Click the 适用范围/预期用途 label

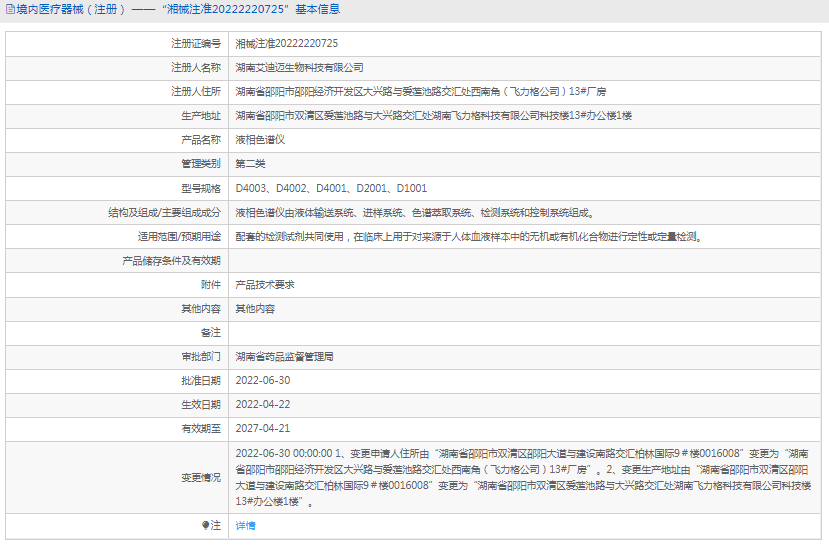click(179, 237)
